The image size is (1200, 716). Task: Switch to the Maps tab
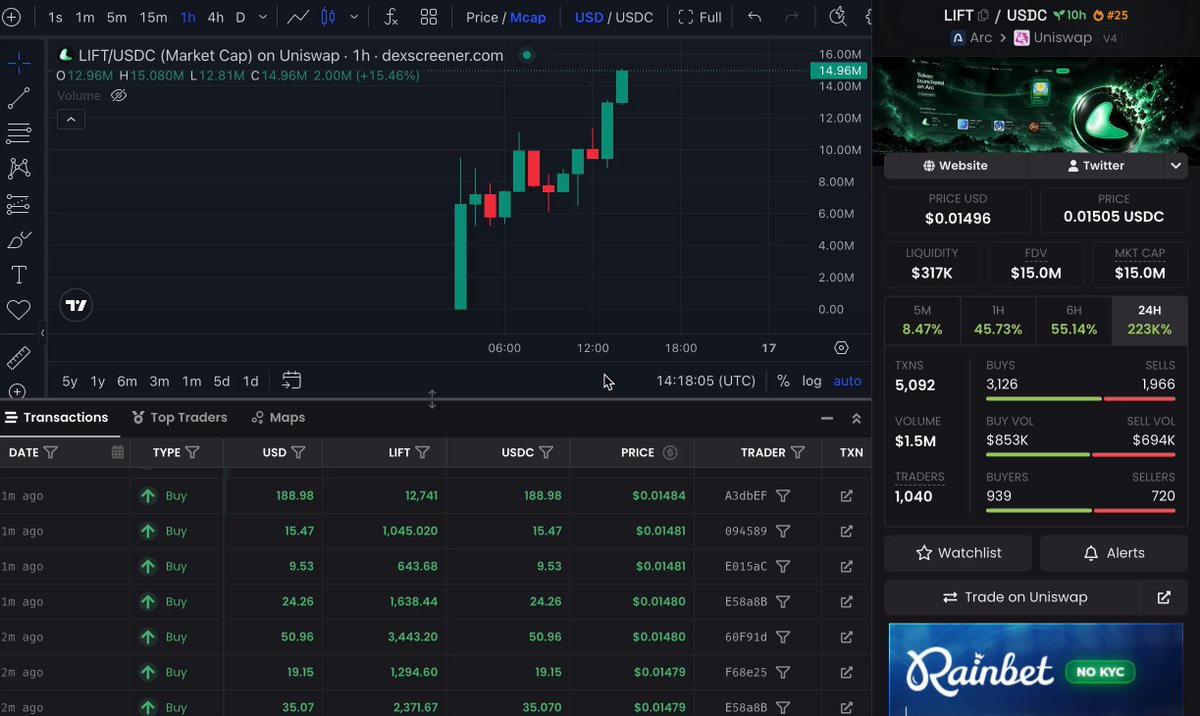(279, 417)
